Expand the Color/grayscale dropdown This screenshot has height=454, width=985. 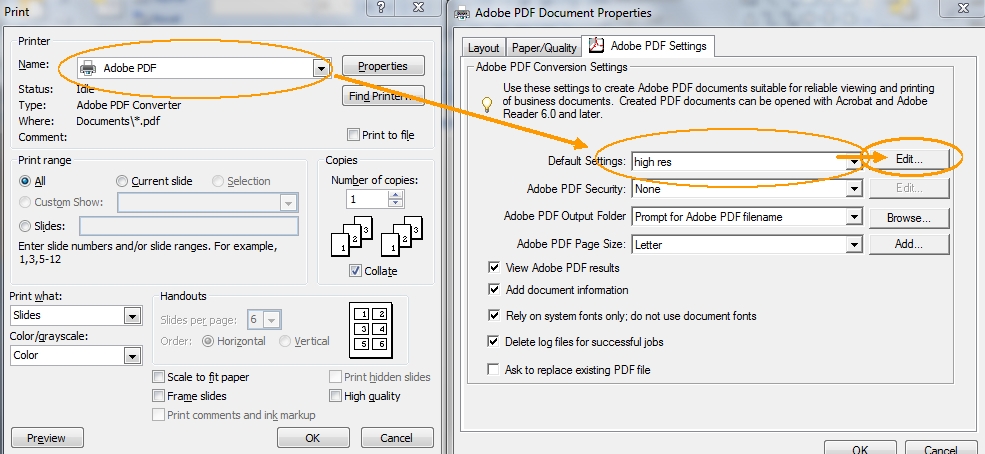point(132,356)
